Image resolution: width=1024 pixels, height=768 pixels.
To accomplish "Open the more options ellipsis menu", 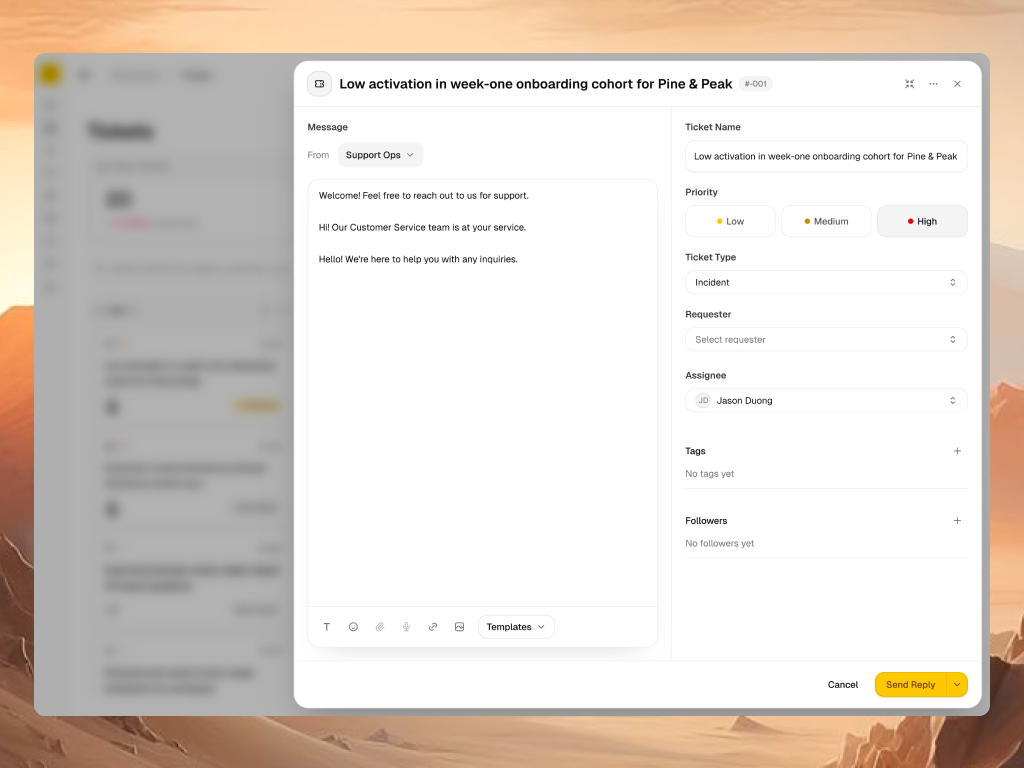I will [933, 84].
